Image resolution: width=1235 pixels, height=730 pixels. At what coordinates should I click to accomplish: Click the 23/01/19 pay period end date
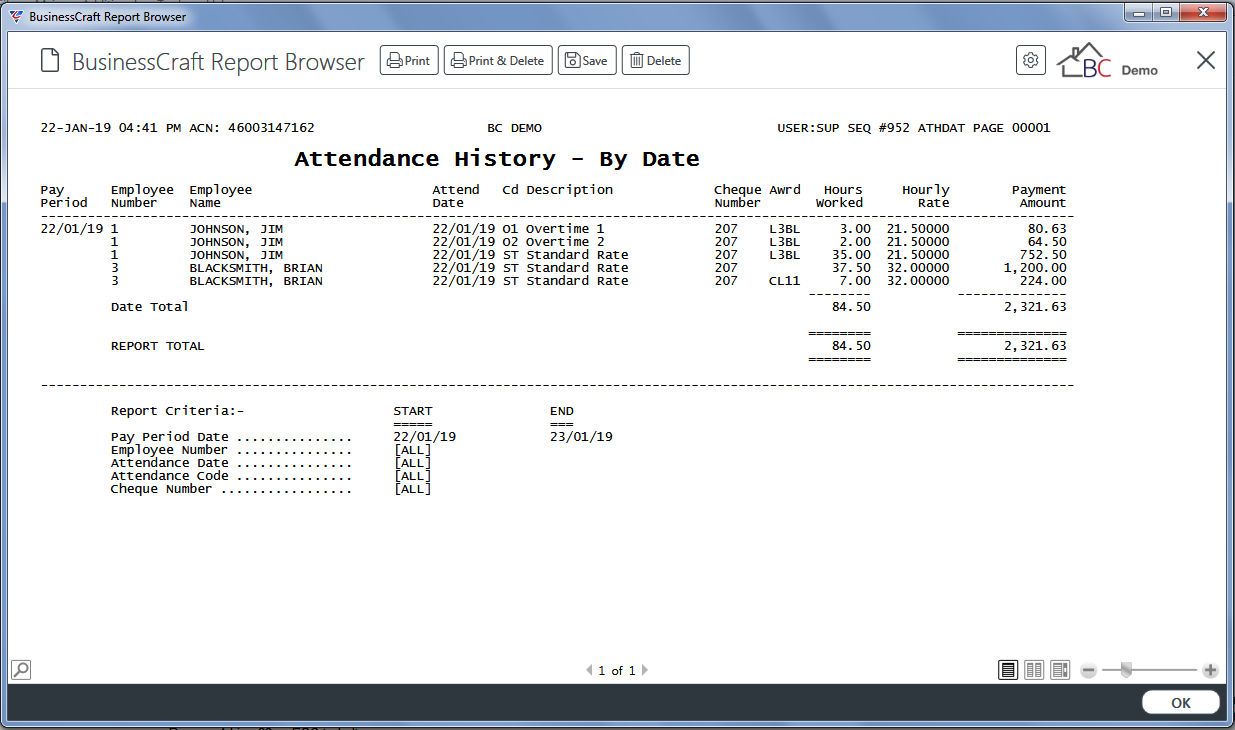[581, 437]
